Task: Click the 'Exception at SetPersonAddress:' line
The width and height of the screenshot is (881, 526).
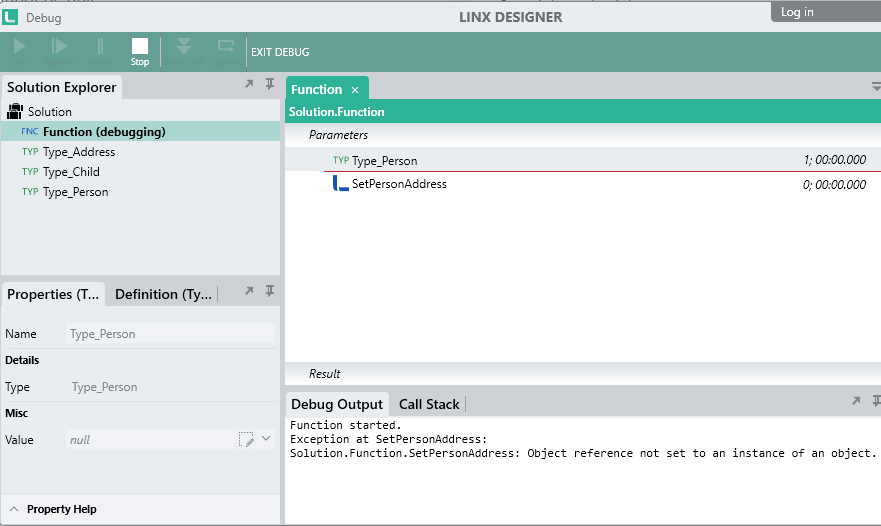Action: 389,439
